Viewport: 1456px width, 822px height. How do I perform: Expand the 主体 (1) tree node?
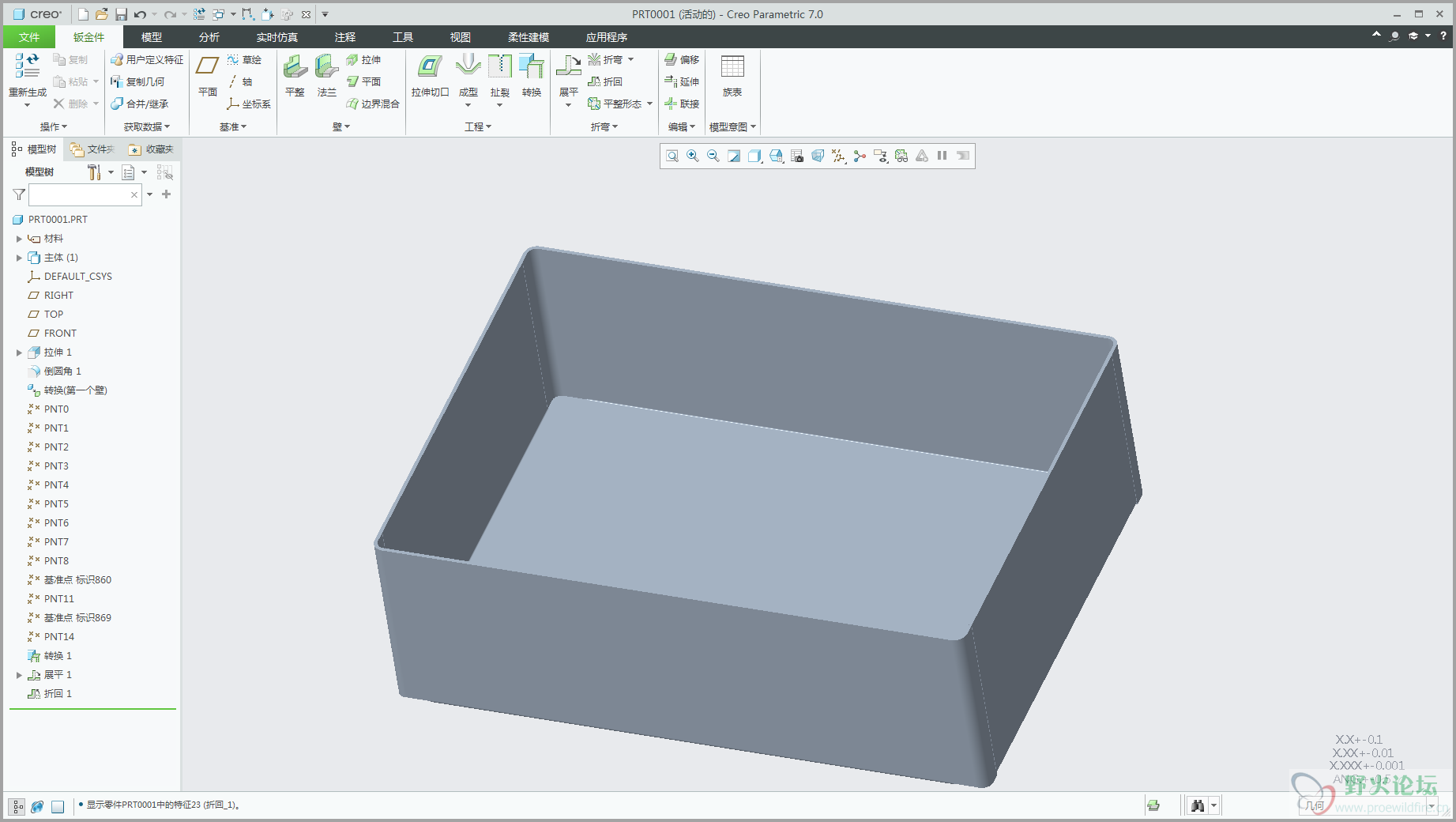click(x=19, y=258)
